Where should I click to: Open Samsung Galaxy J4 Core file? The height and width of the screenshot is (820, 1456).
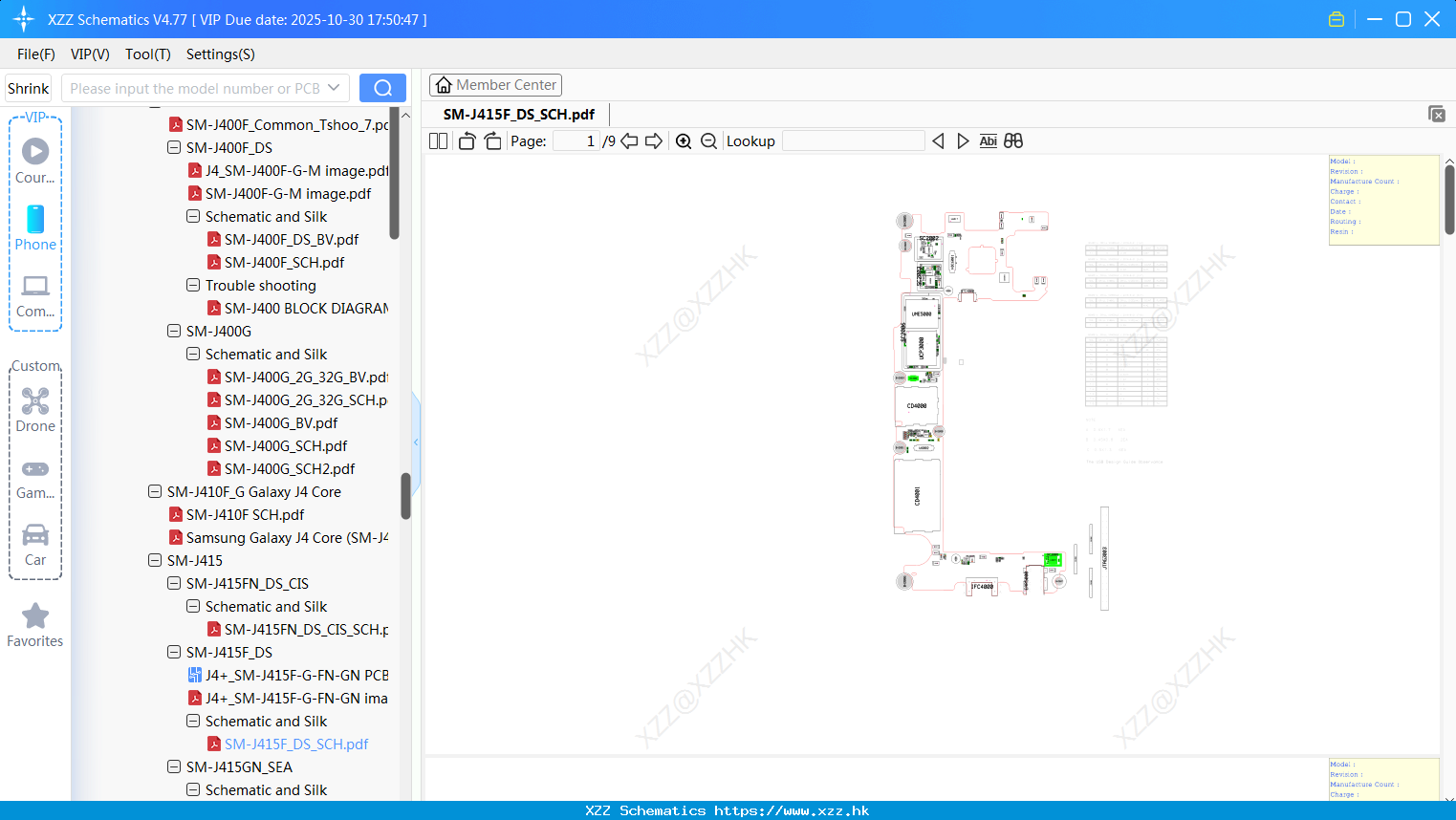click(x=279, y=537)
